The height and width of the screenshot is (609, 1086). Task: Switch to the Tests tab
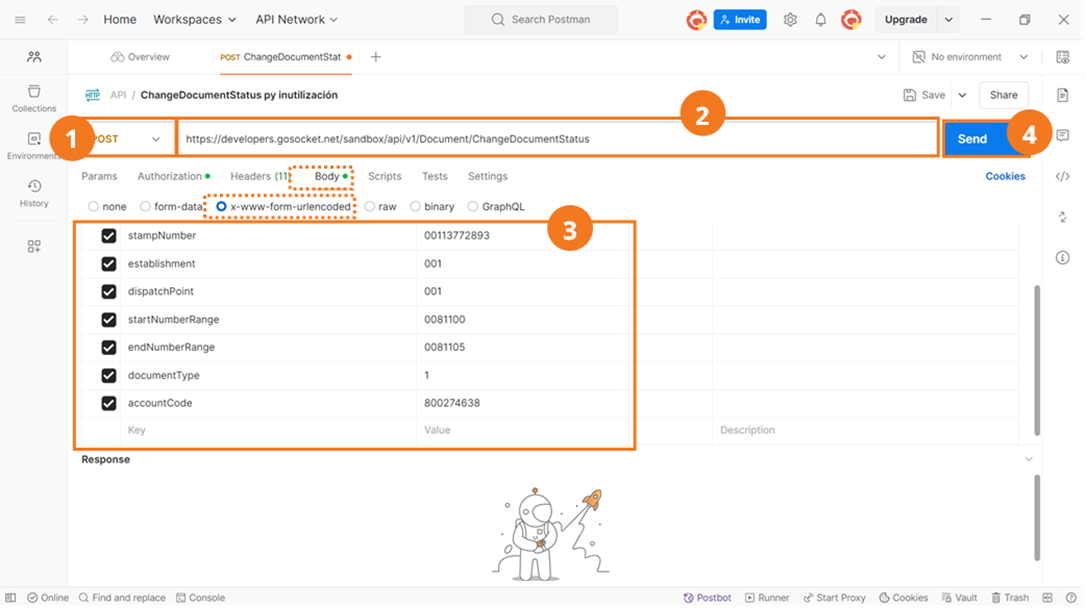point(434,176)
